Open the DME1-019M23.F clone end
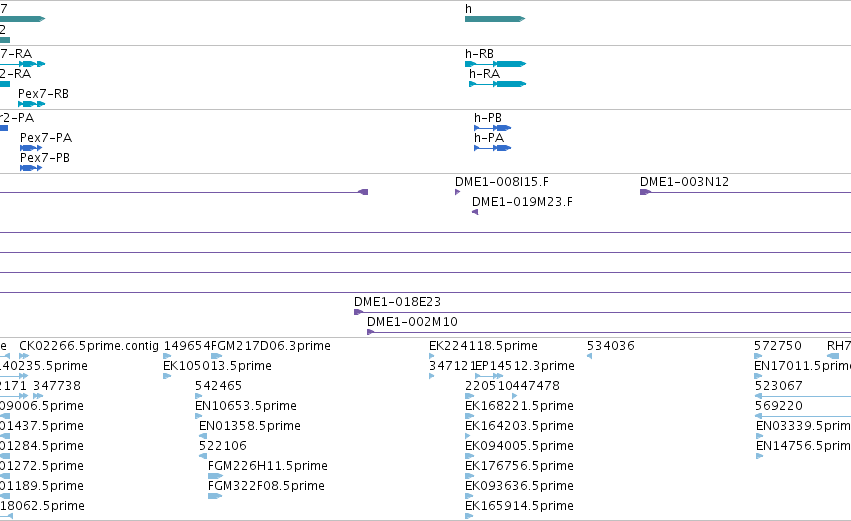 tap(475, 212)
